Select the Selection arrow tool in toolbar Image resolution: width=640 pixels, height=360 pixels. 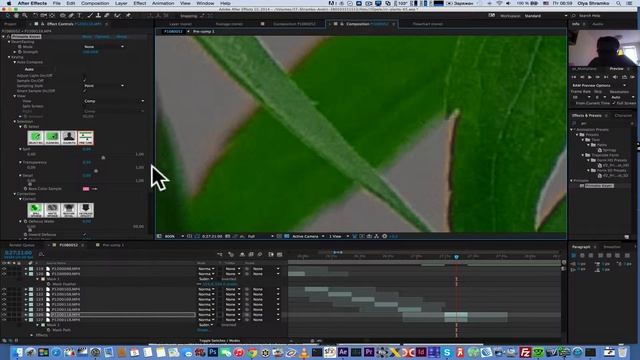[x=8, y=16]
